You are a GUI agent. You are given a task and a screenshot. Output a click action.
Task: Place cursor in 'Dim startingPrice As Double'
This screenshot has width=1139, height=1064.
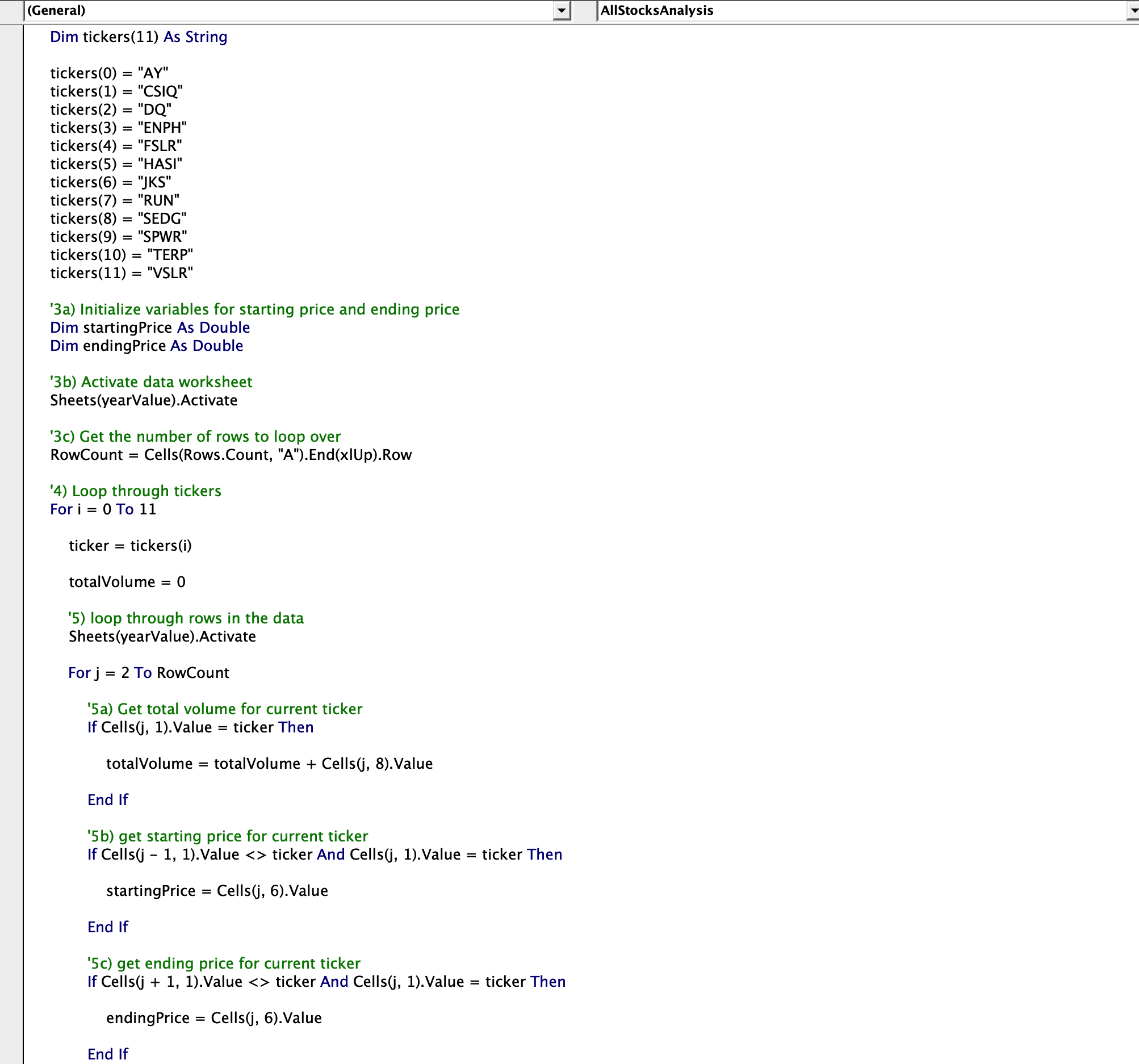(x=150, y=328)
